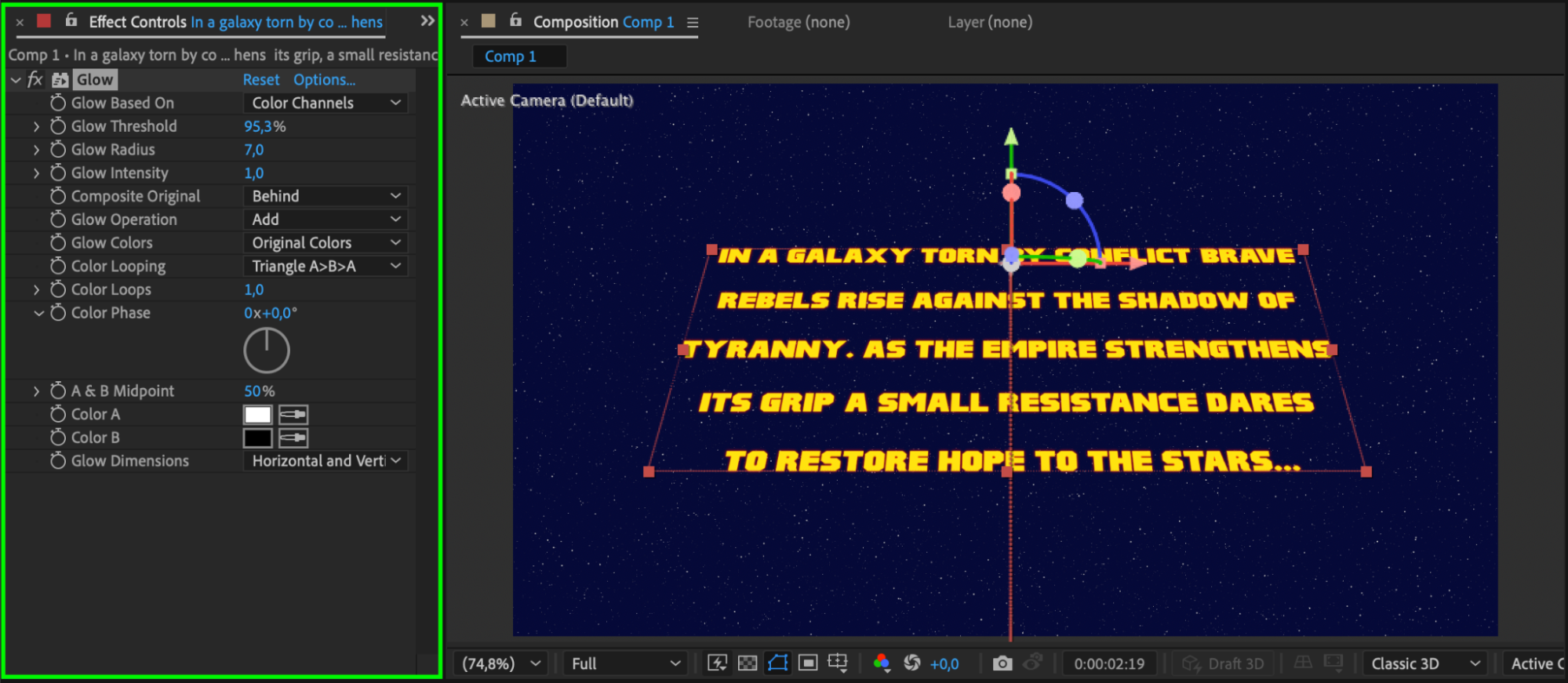Click the Color Phase stopwatch icon
This screenshot has height=683, width=1568.
[x=58, y=313]
